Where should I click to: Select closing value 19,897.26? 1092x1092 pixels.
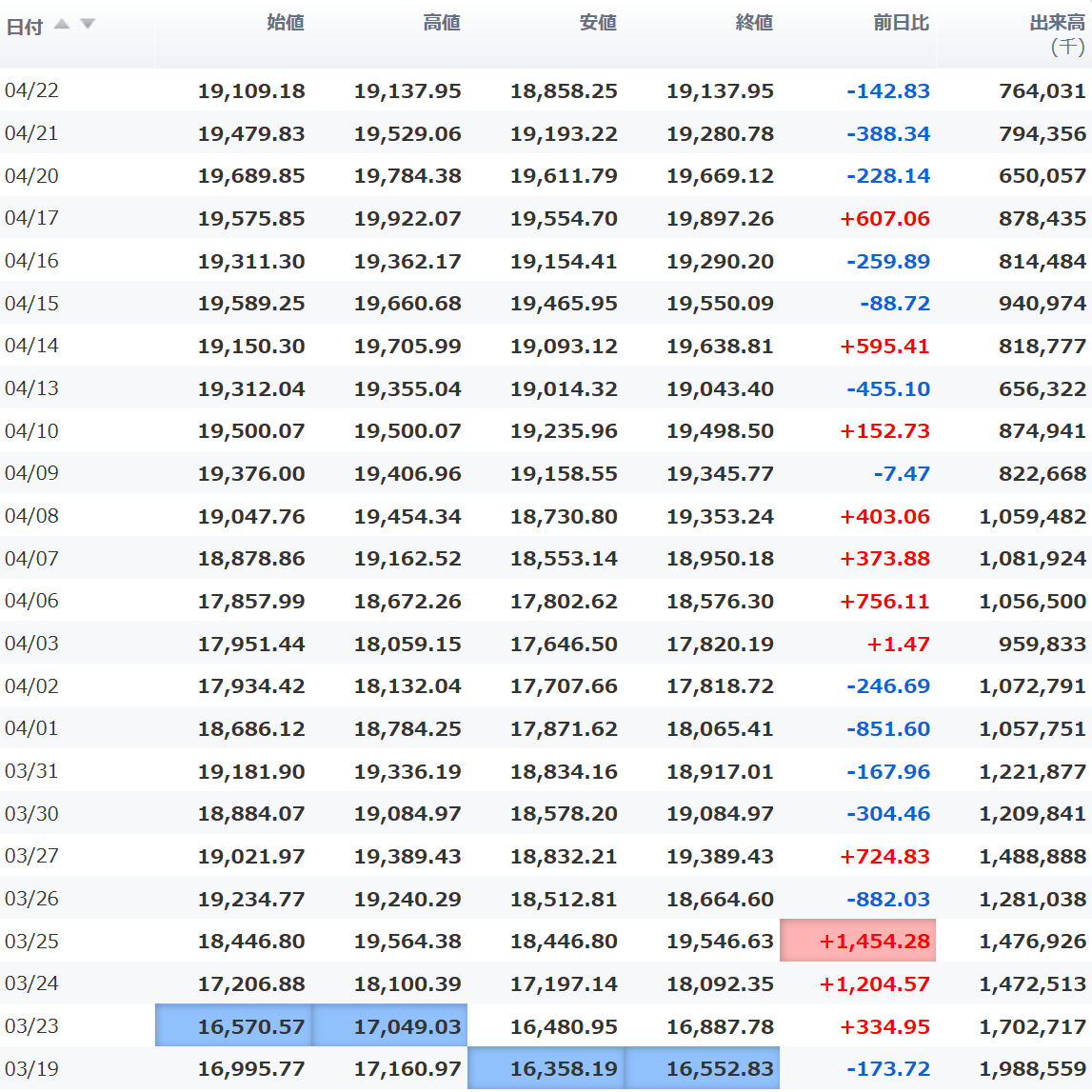(720, 219)
